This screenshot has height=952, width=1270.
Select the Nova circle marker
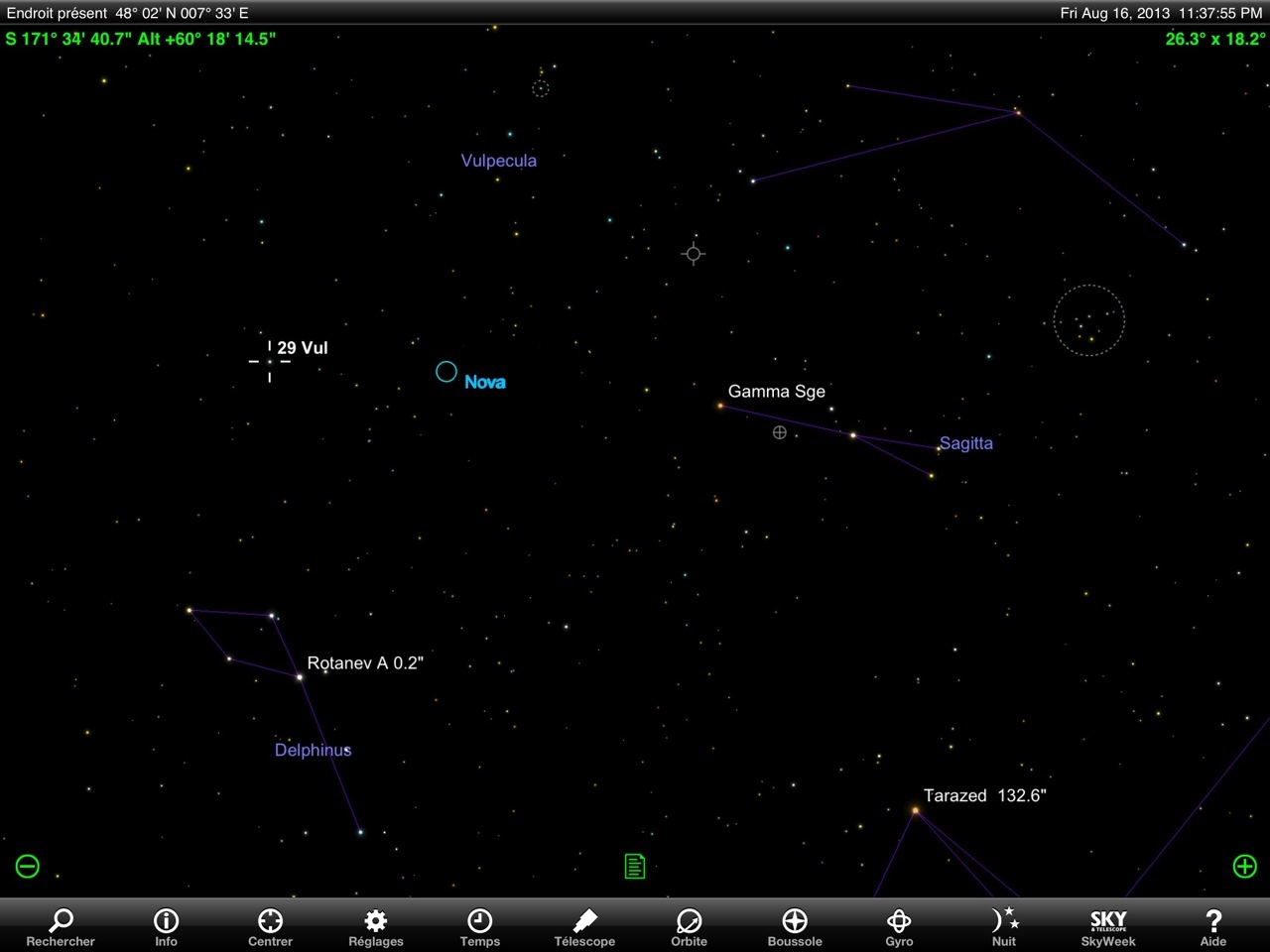(x=446, y=372)
